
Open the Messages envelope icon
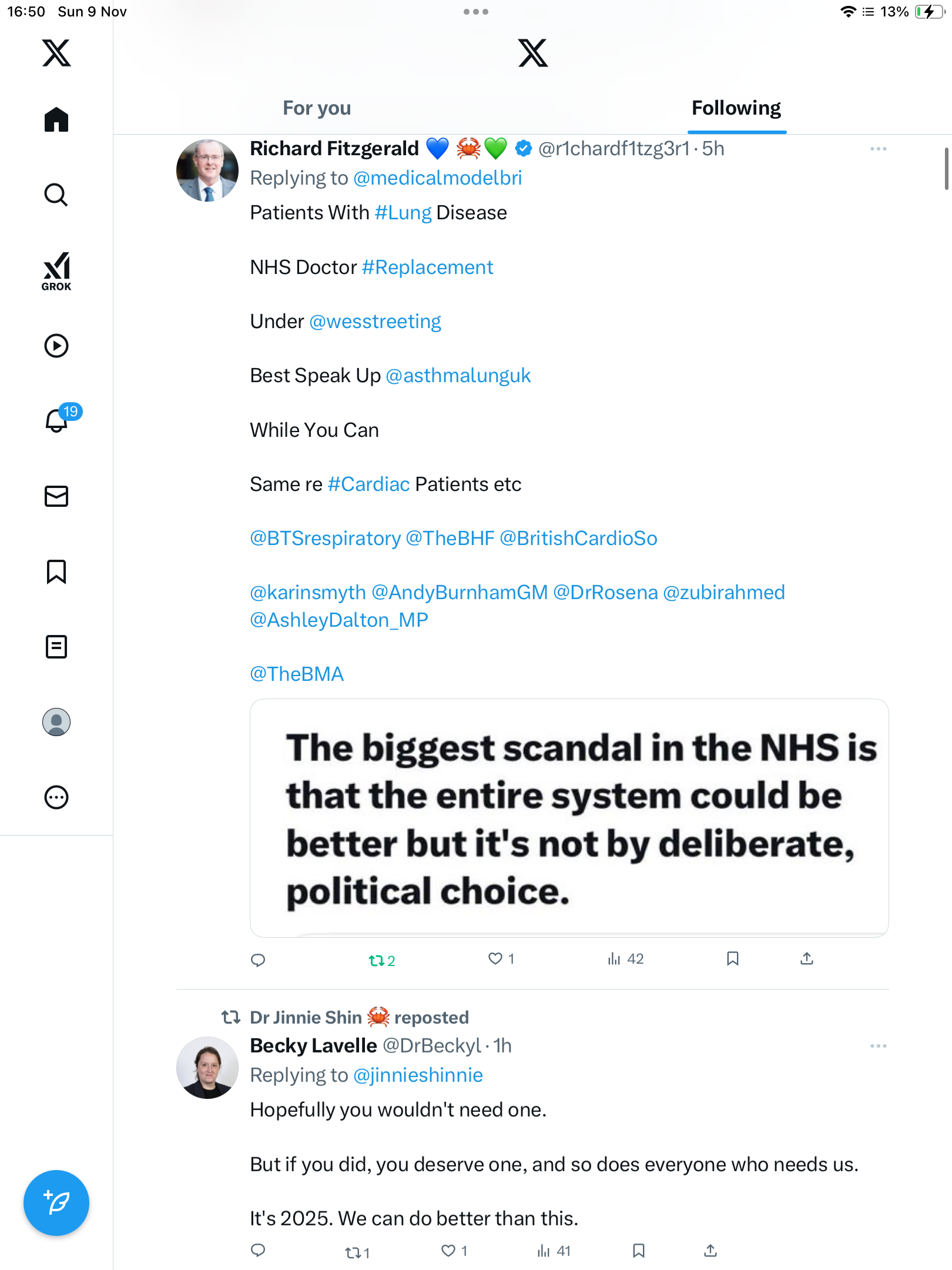56,496
